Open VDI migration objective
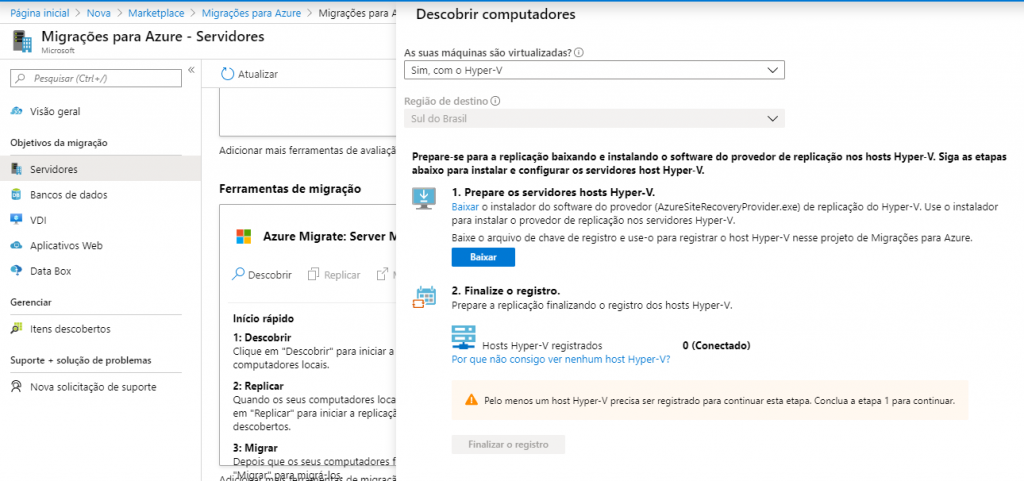The width and height of the screenshot is (1024, 481). coord(40,220)
